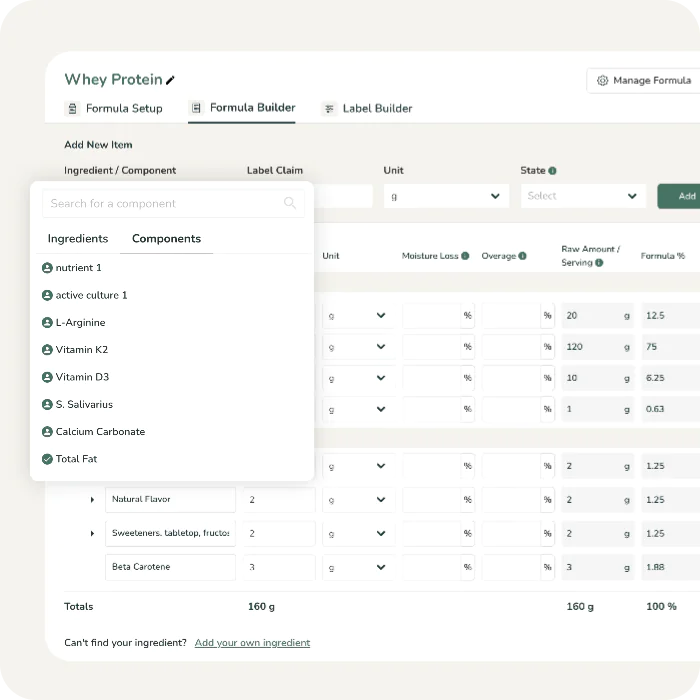Click the user icon beside S. Salivarius
The image size is (700, 700).
(47, 404)
